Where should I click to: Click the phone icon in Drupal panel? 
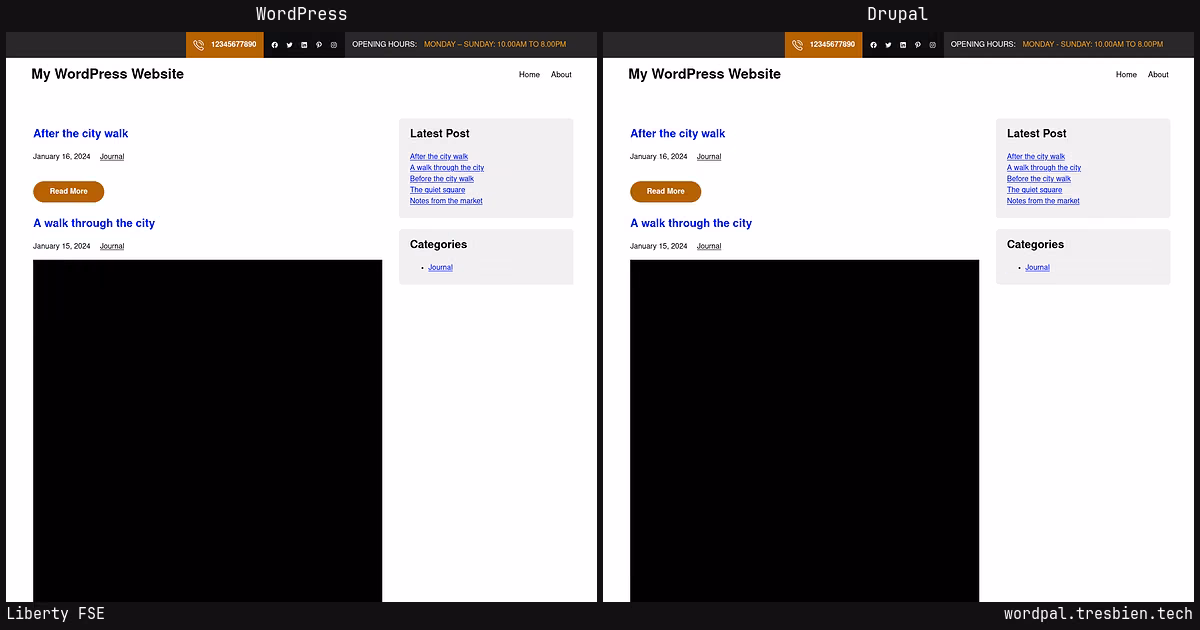point(797,45)
